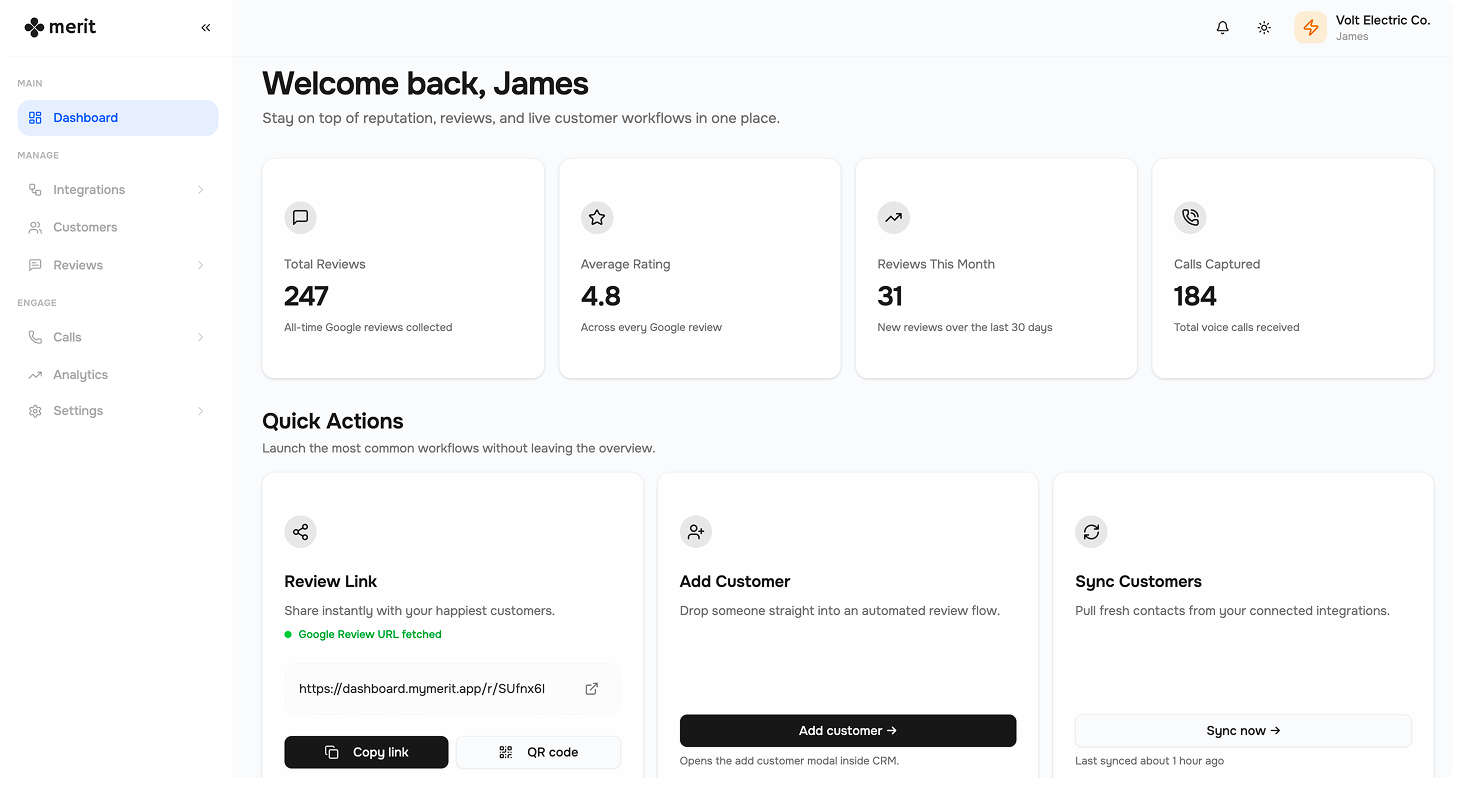The image size is (1457, 786).
Task: Click the Calls Captured phone icon
Action: click(x=1190, y=217)
